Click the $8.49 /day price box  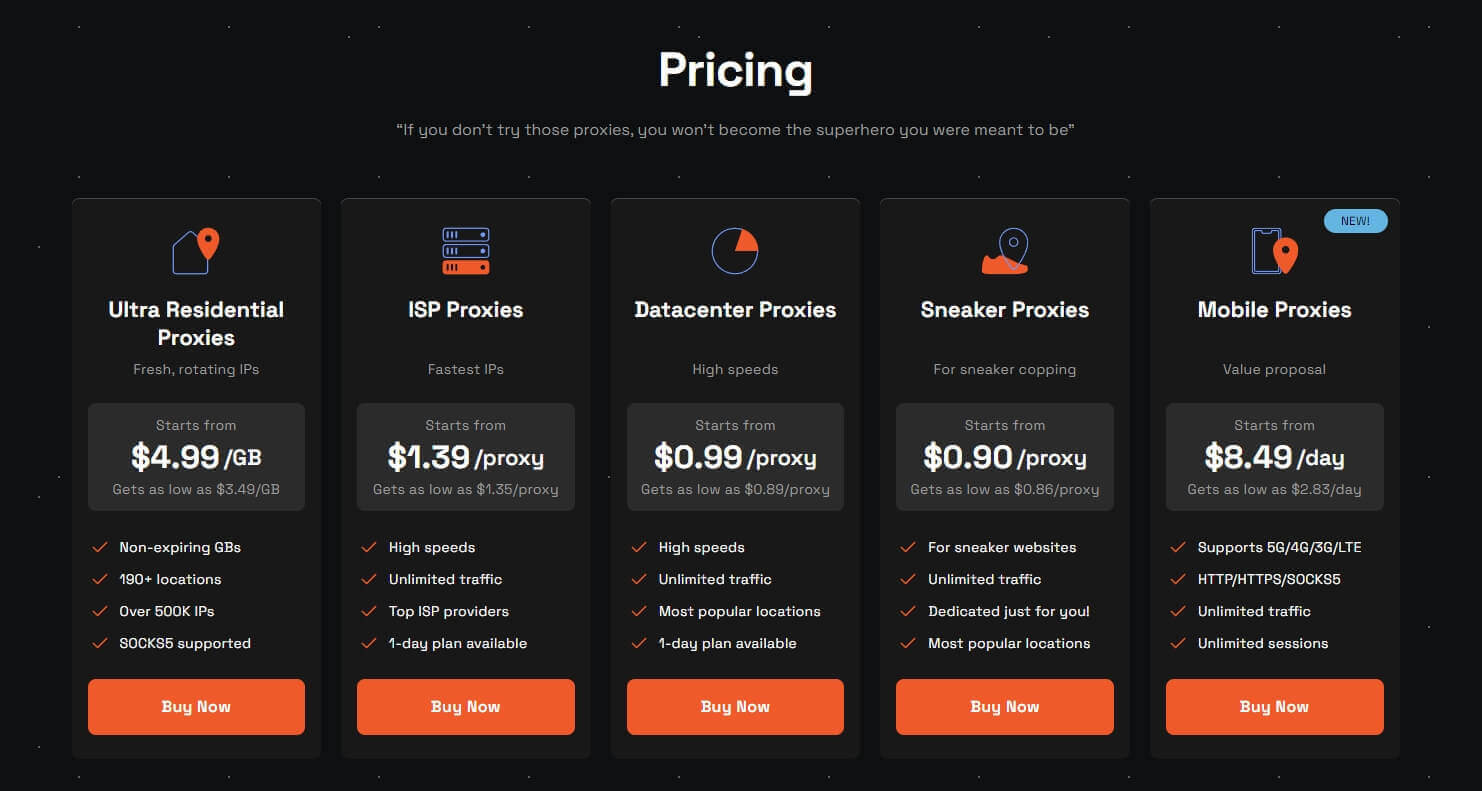tap(1274, 457)
